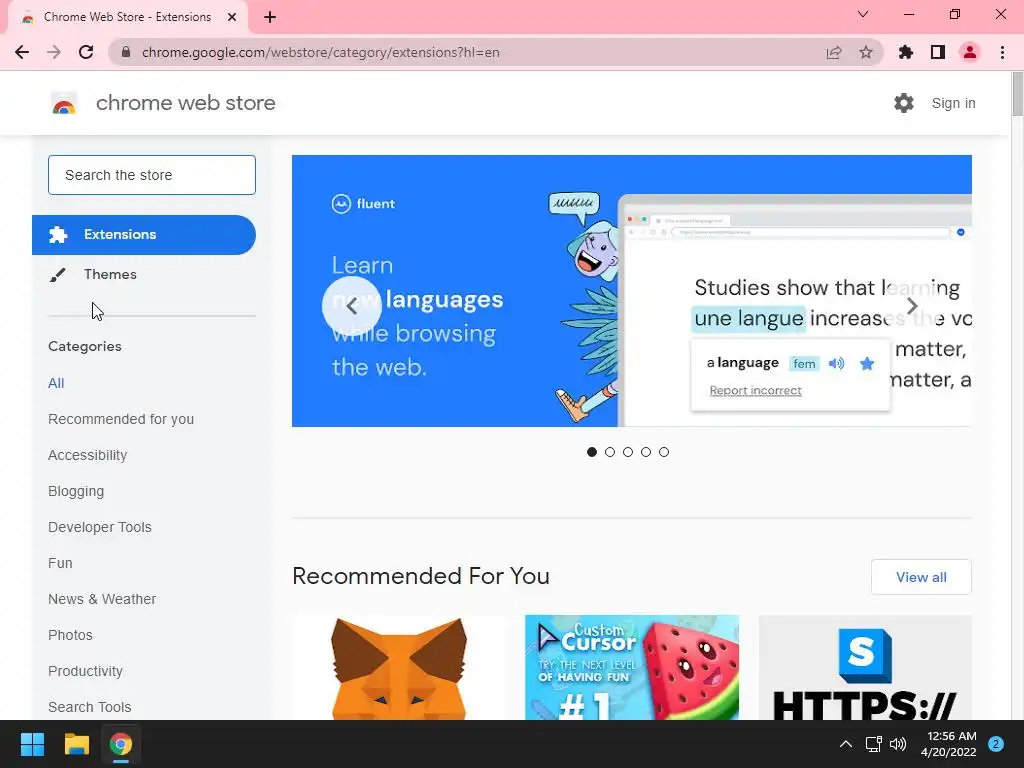1024x768 pixels.
Task: Select the second carousel dot
Action: (610, 452)
